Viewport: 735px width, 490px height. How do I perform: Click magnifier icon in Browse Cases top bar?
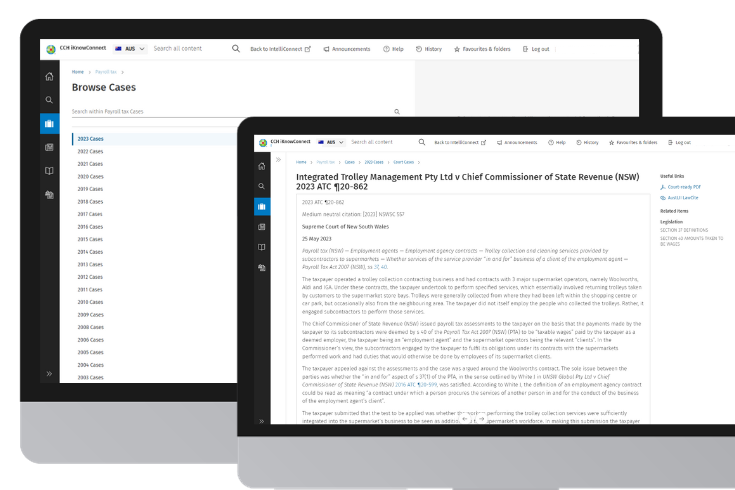click(236, 49)
